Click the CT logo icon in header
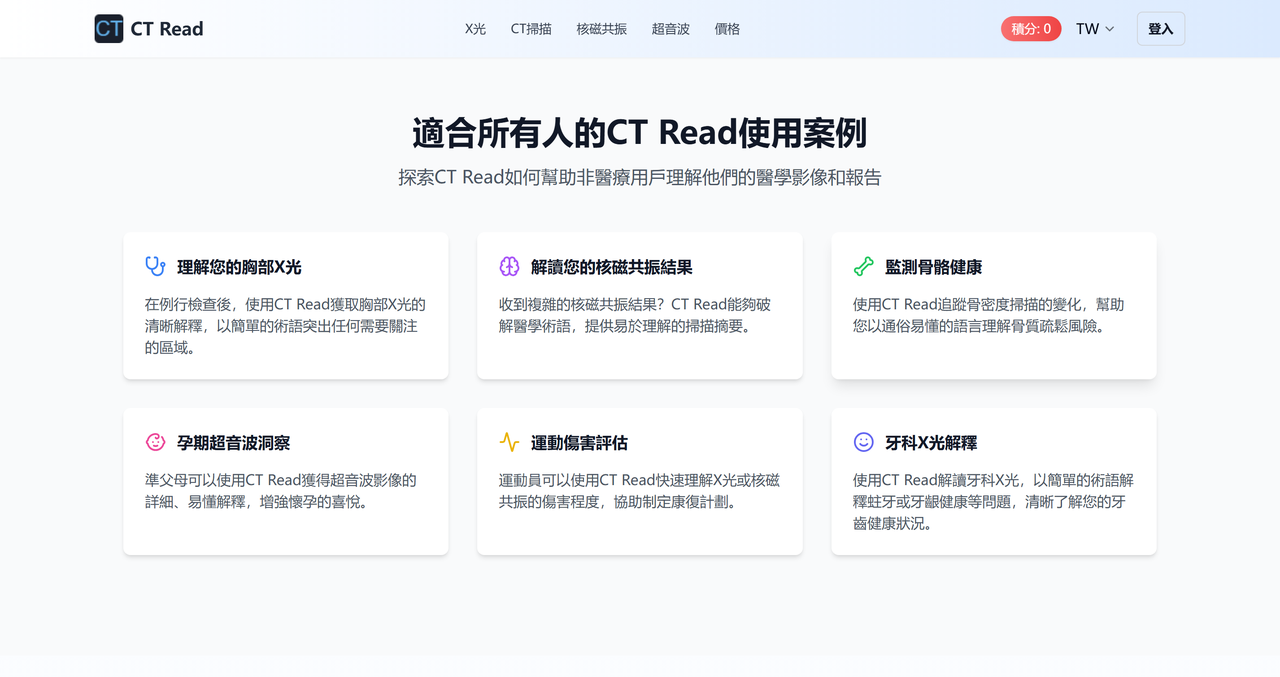The image size is (1280, 677). (109, 29)
